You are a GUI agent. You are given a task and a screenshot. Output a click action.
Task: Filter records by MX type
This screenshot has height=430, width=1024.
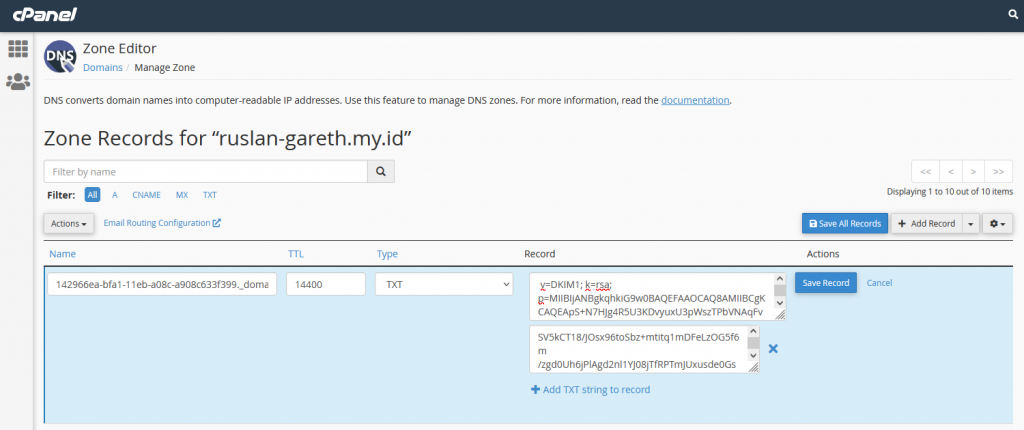(182, 195)
